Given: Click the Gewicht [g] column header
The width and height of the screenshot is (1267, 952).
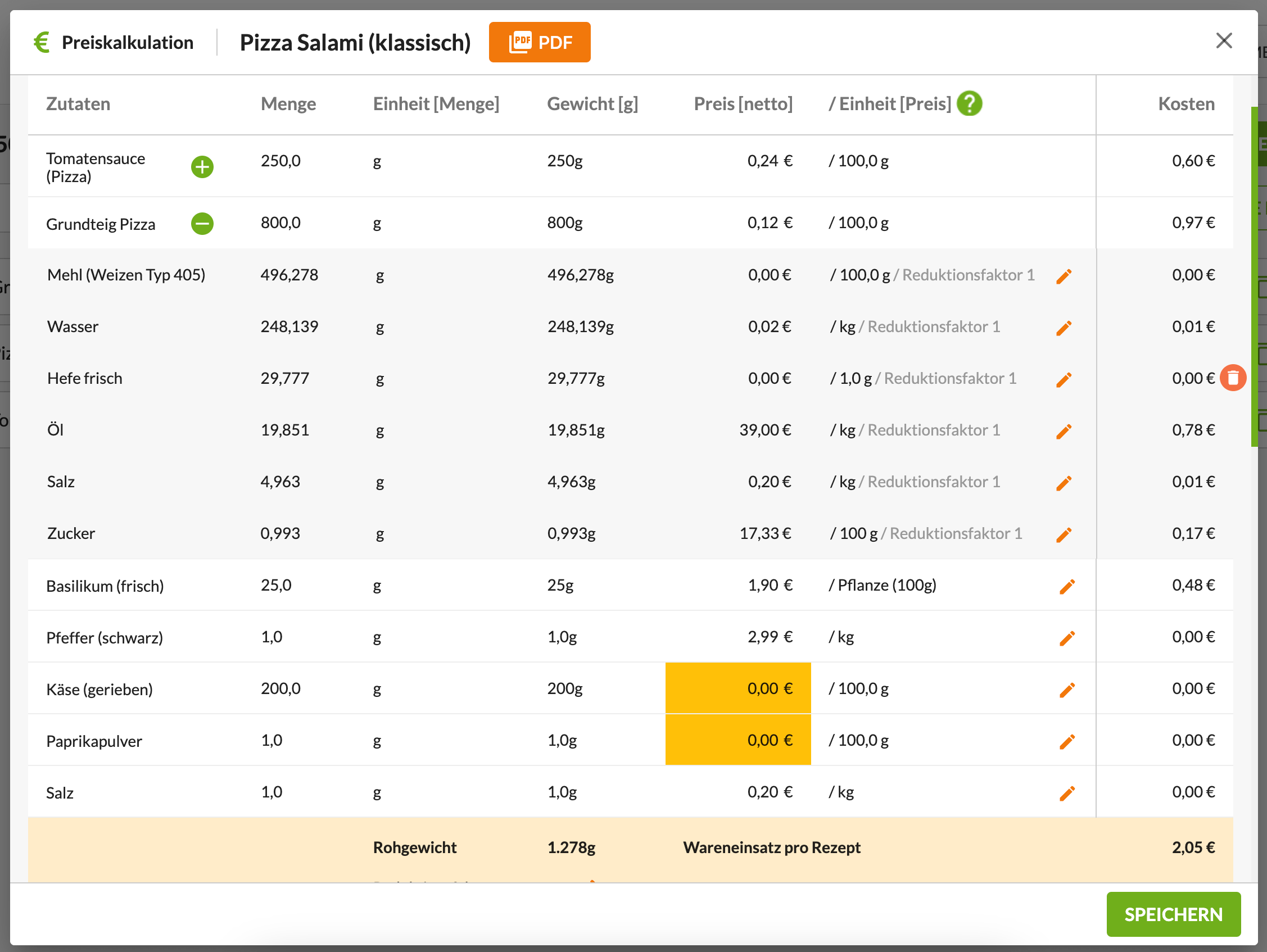Looking at the screenshot, I should (592, 103).
